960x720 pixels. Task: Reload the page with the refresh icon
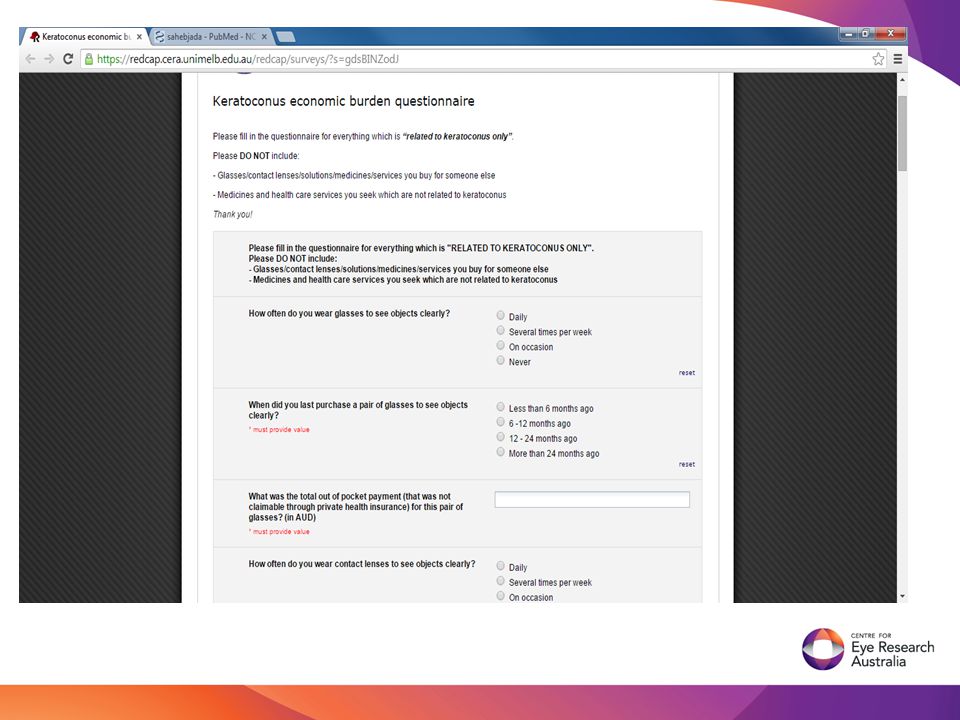pyautogui.click(x=68, y=59)
